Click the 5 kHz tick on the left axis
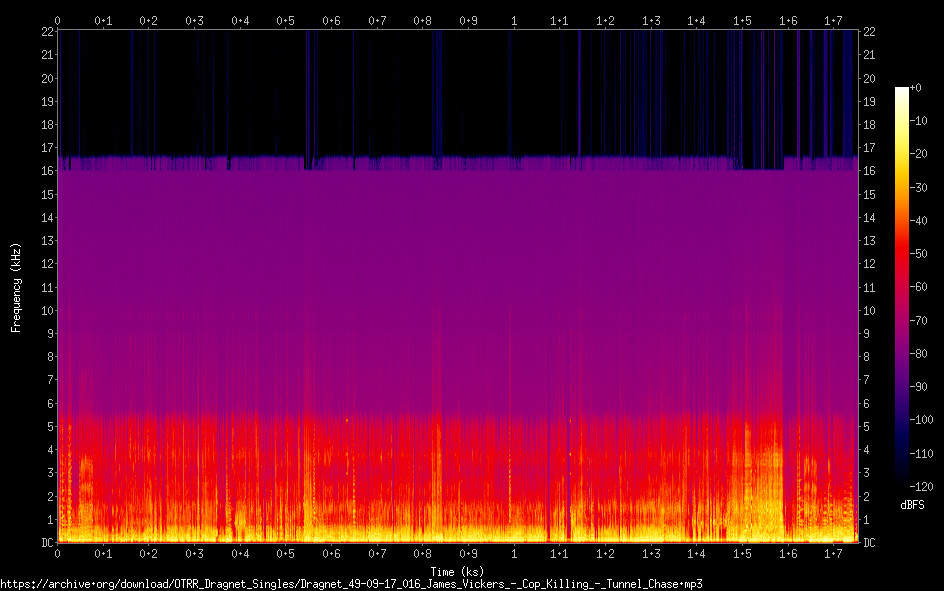Image resolution: width=944 pixels, height=591 pixels. (47, 426)
